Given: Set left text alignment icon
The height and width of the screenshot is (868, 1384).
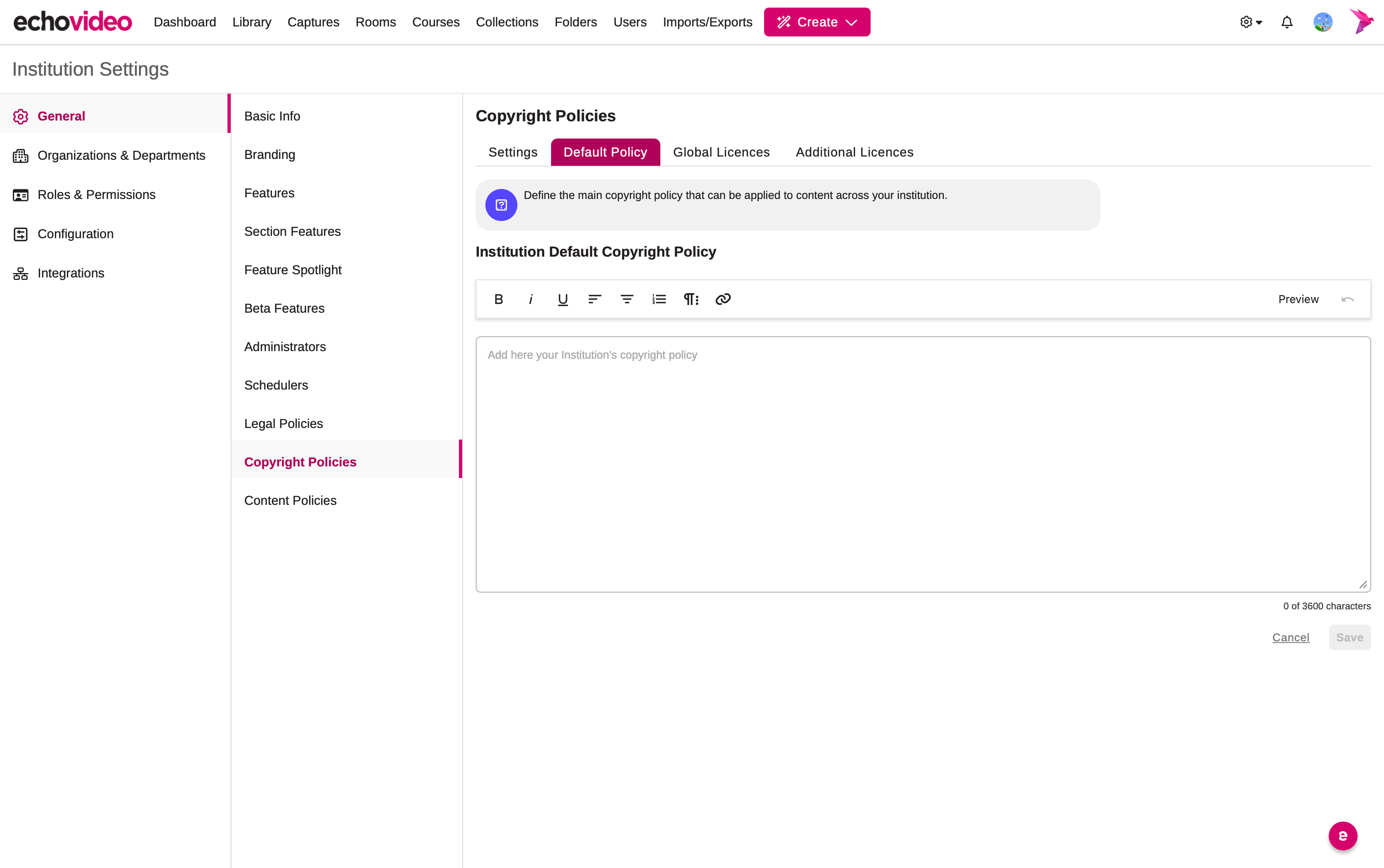Looking at the screenshot, I should pos(595,299).
